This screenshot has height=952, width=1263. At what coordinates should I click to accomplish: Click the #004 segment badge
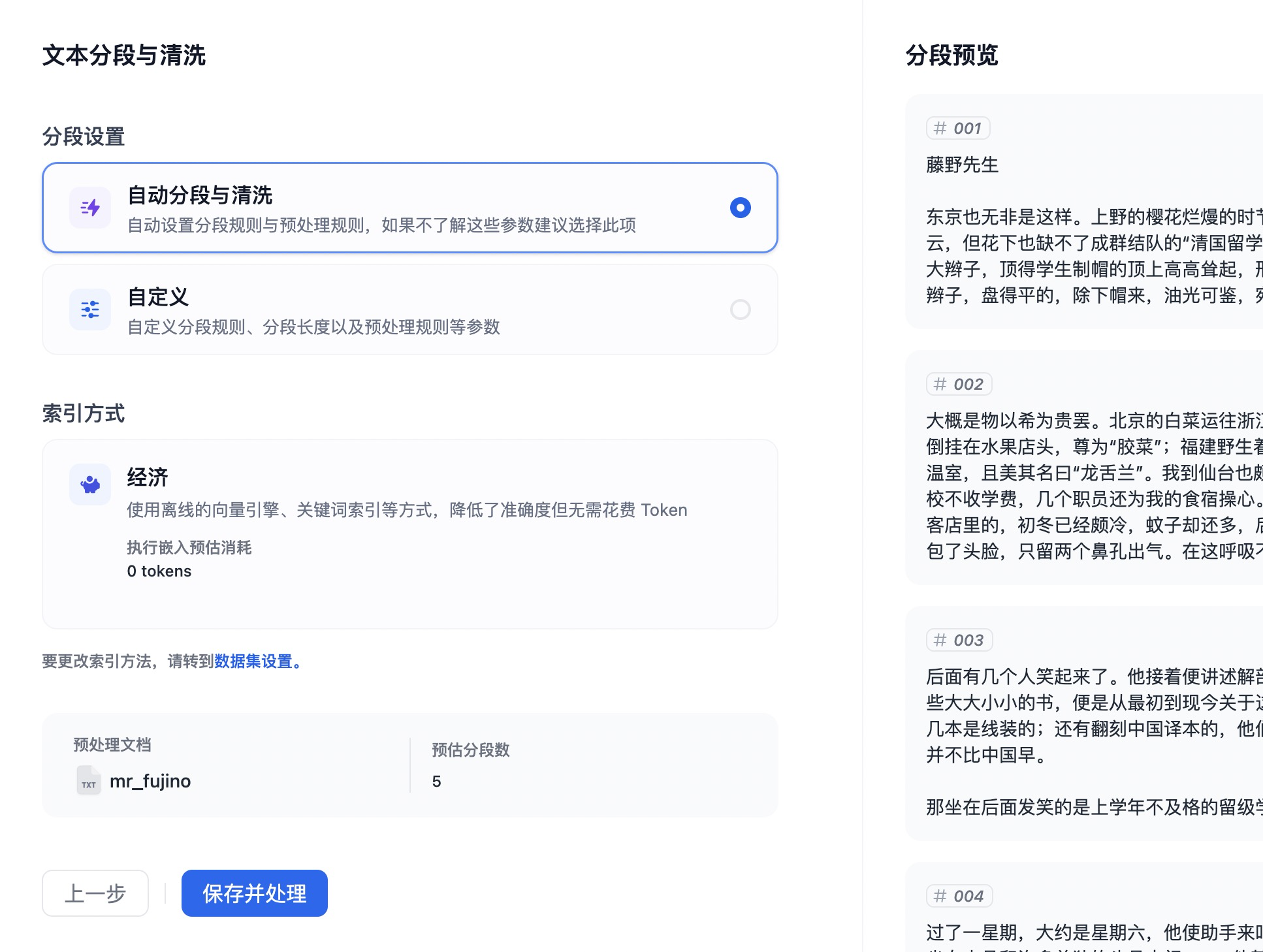tap(957, 896)
